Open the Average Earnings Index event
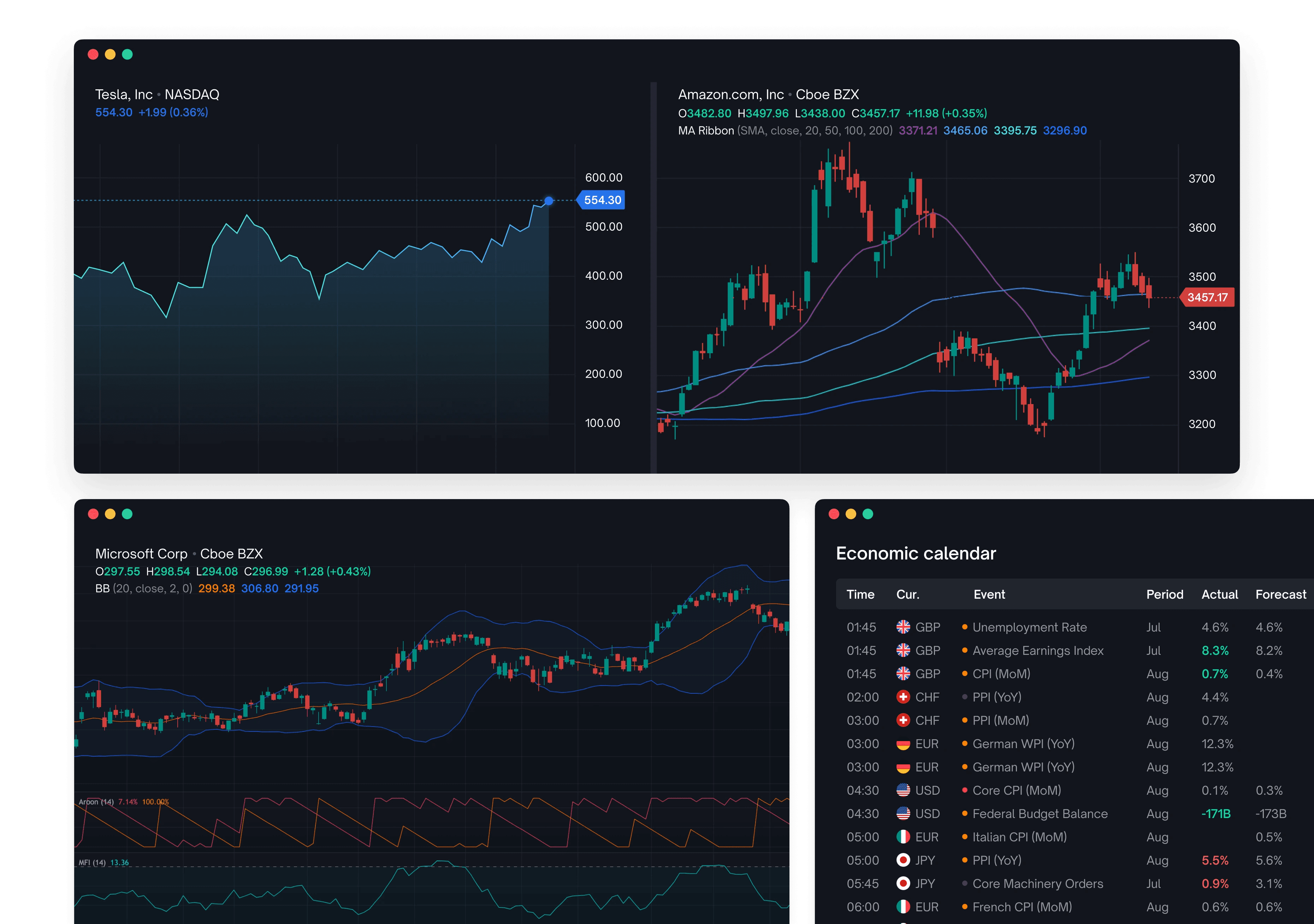1314x924 pixels. tap(1037, 651)
